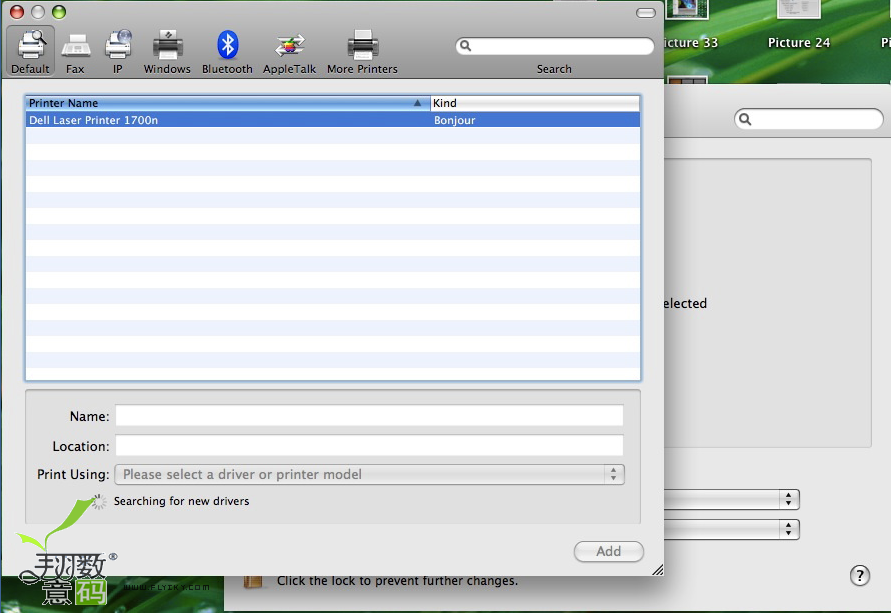Image resolution: width=891 pixels, height=613 pixels.
Task: Click into the Location text field
Action: [x=369, y=445]
